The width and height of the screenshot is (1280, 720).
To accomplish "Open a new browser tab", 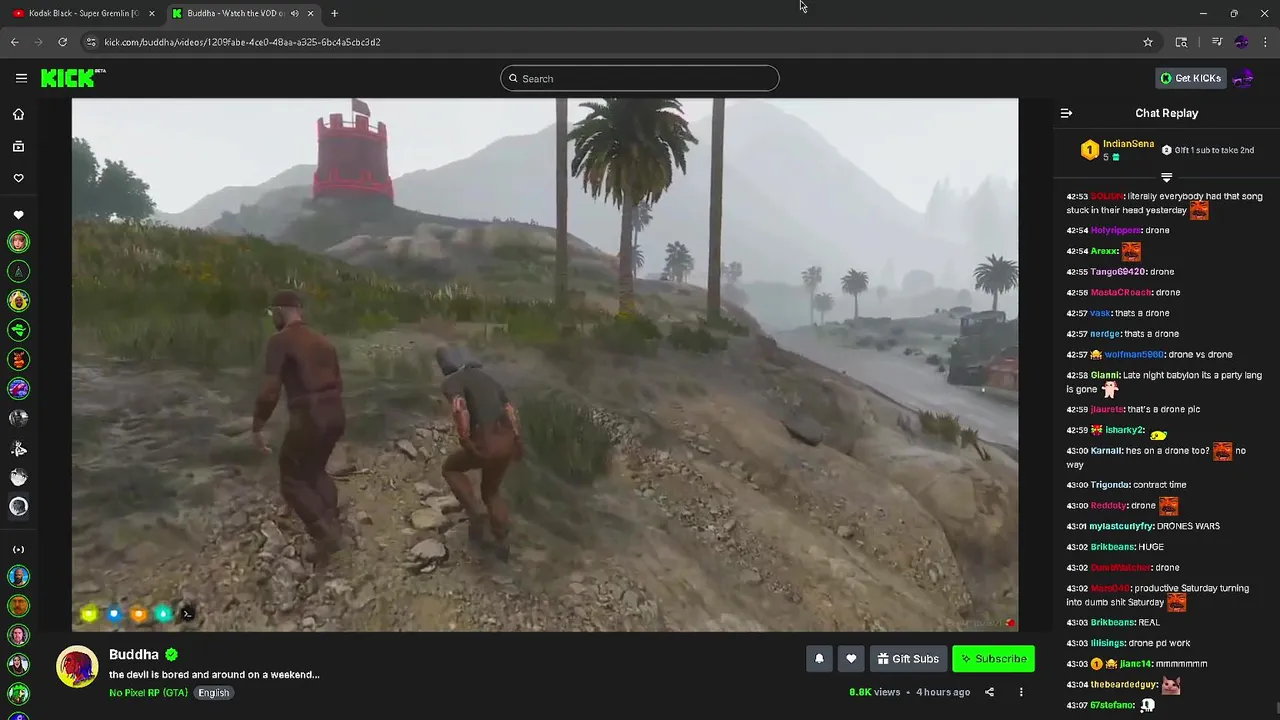I will coord(334,13).
